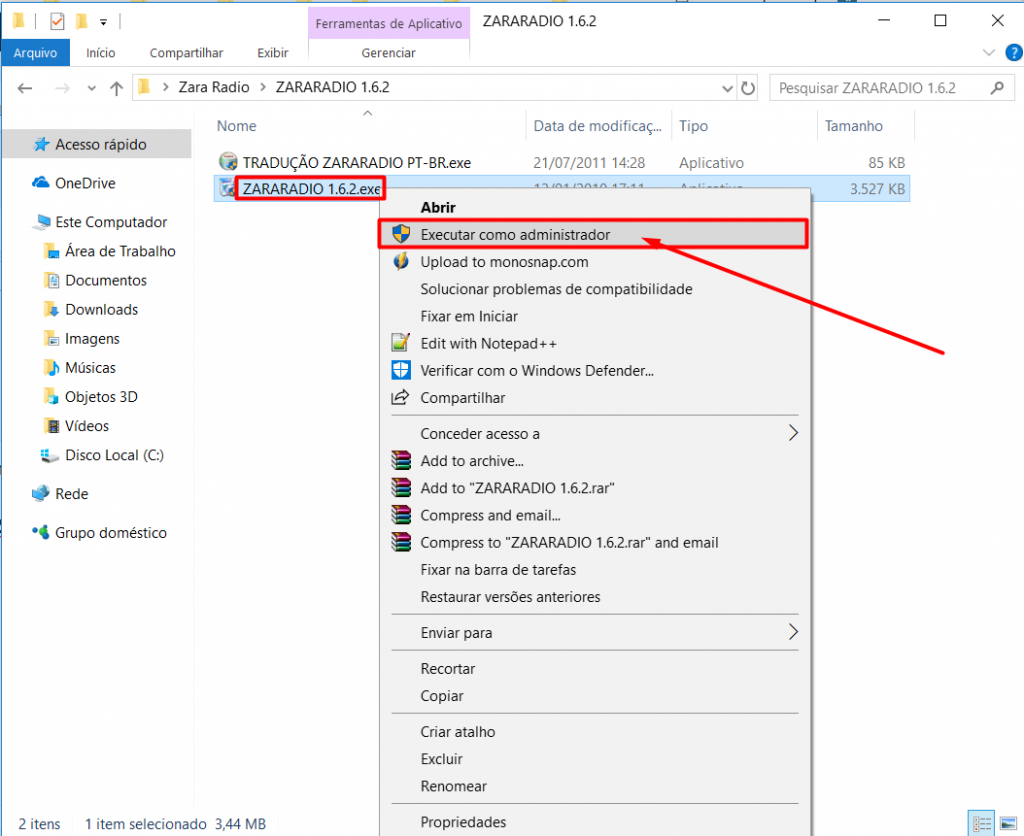The image size is (1024, 836).
Task: Choose Propriedades from the context menu
Action: tap(463, 822)
